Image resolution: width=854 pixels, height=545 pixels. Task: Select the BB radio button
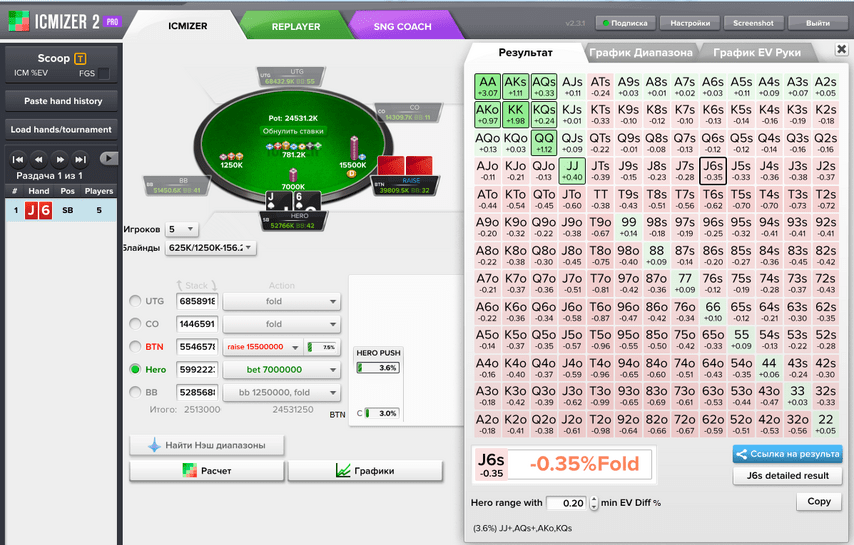[x=135, y=392]
